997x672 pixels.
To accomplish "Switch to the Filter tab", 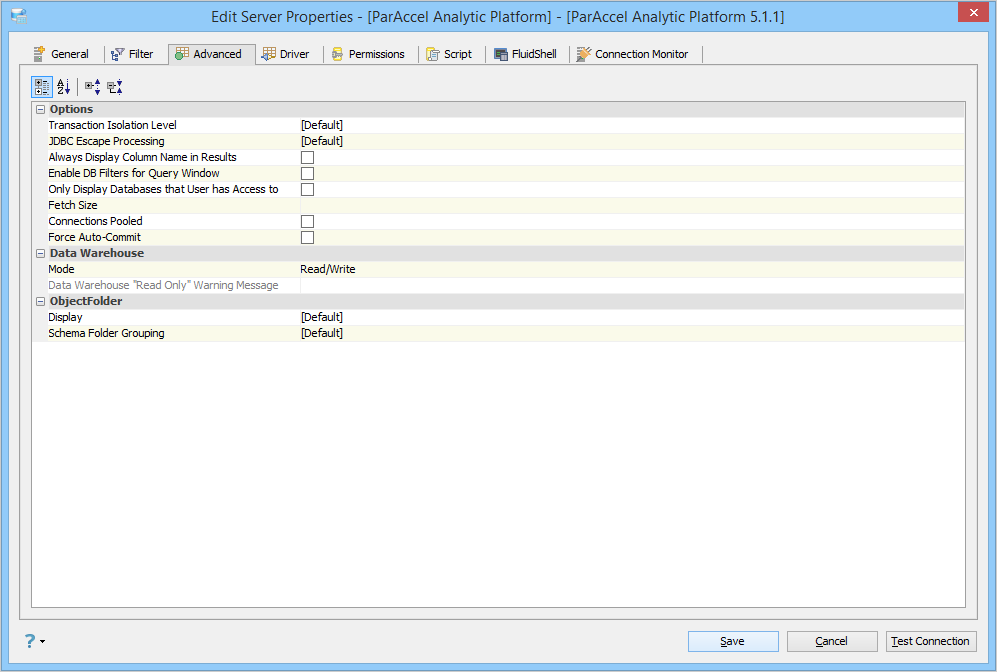I will click(x=132, y=54).
